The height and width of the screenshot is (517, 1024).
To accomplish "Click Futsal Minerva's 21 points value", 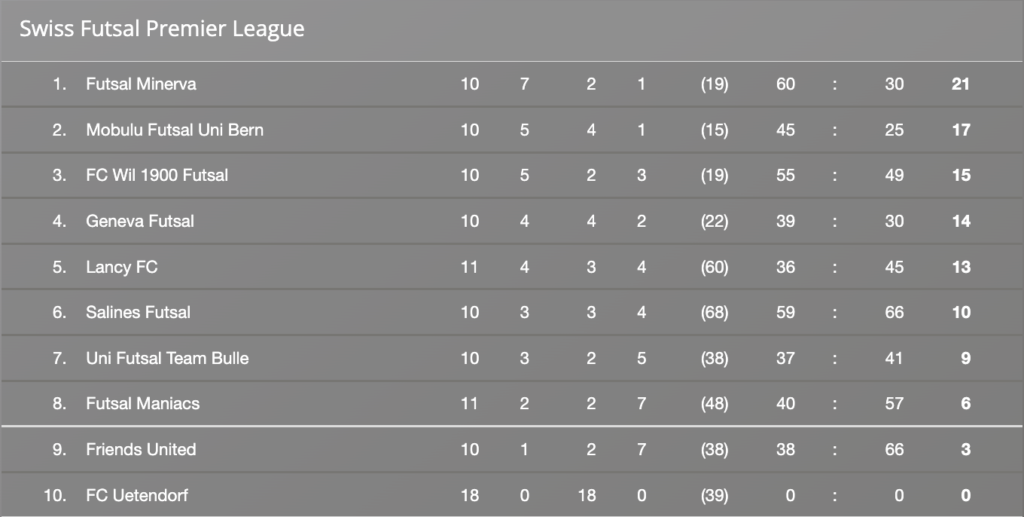I will coord(961,84).
